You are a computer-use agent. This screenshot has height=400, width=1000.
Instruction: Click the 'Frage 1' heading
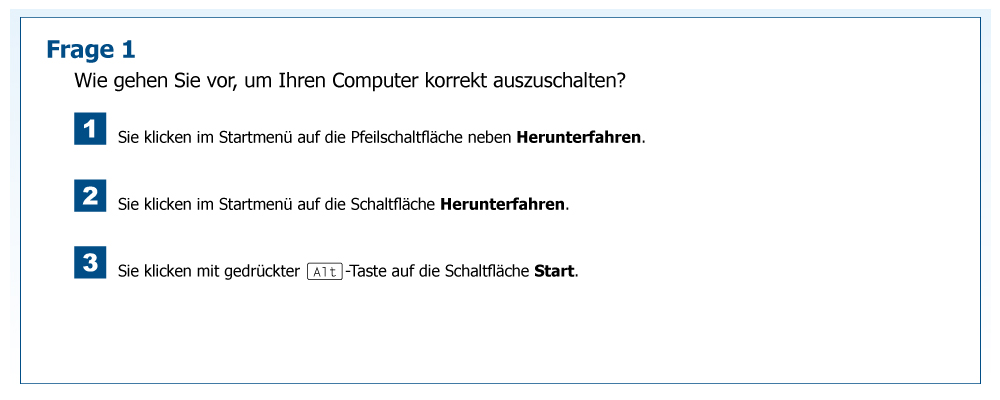pyautogui.click(x=91, y=49)
